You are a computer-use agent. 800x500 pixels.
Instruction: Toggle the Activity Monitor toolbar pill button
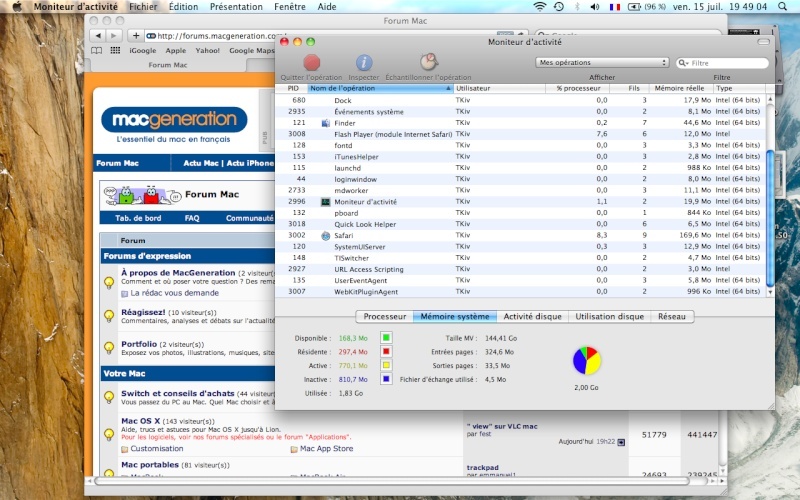pyautogui.click(x=764, y=42)
